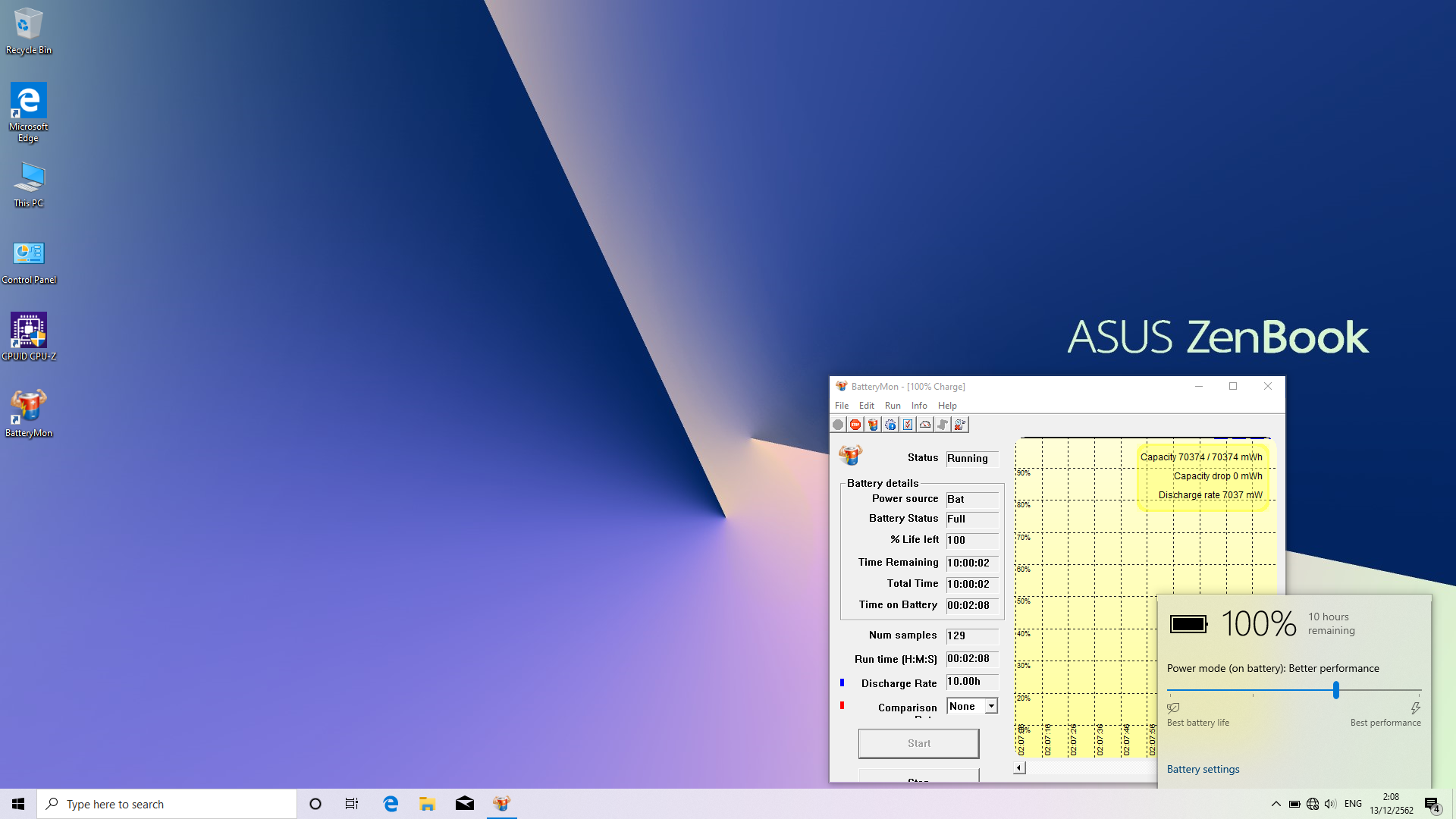The image size is (1456, 819).
Task: Click the grey start-monitoring toolbar icon in BatteryMon
Action: pyautogui.click(x=838, y=425)
